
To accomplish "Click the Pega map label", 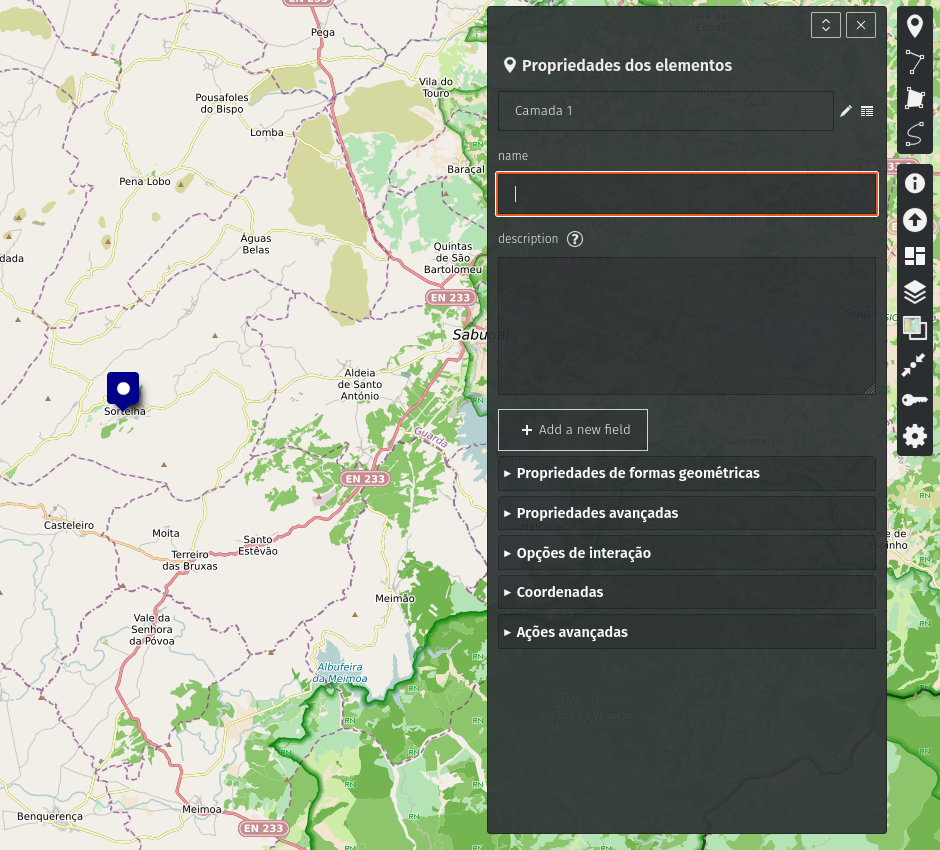I will point(323,32).
